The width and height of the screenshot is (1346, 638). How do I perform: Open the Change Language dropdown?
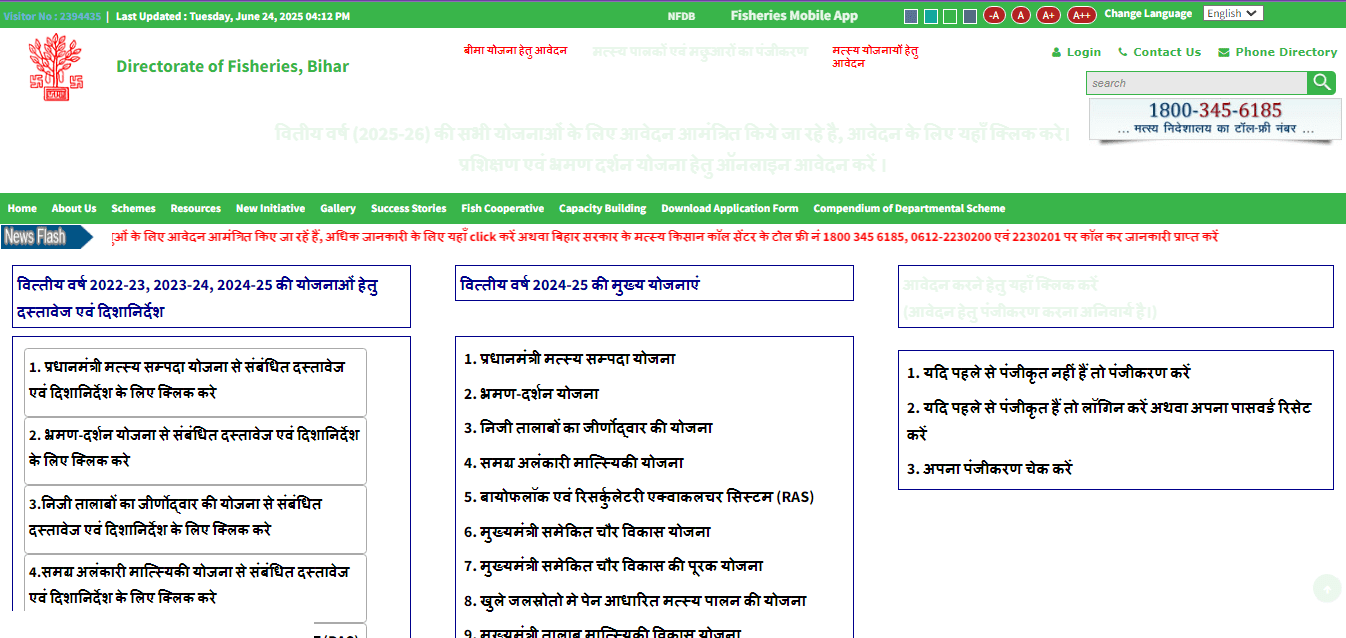coord(1233,14)
